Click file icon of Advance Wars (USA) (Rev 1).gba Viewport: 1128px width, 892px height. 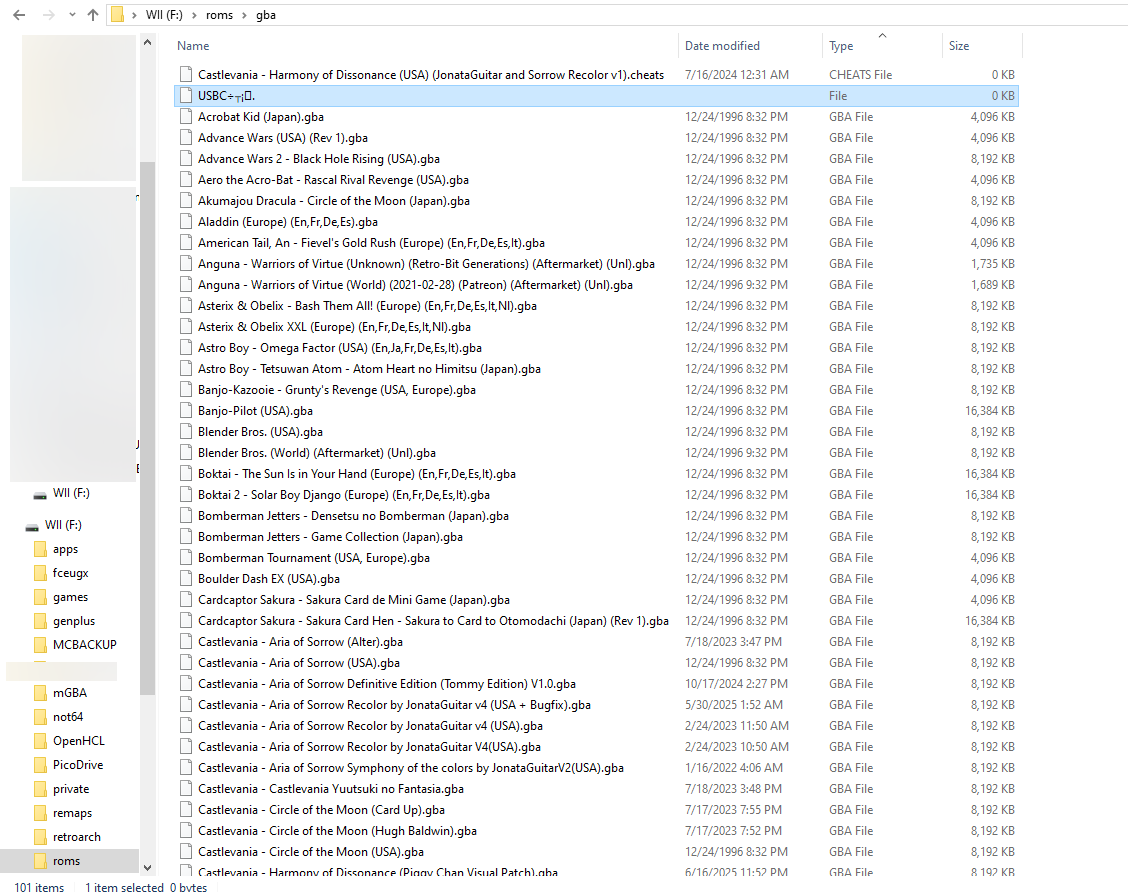pos(186,137)
